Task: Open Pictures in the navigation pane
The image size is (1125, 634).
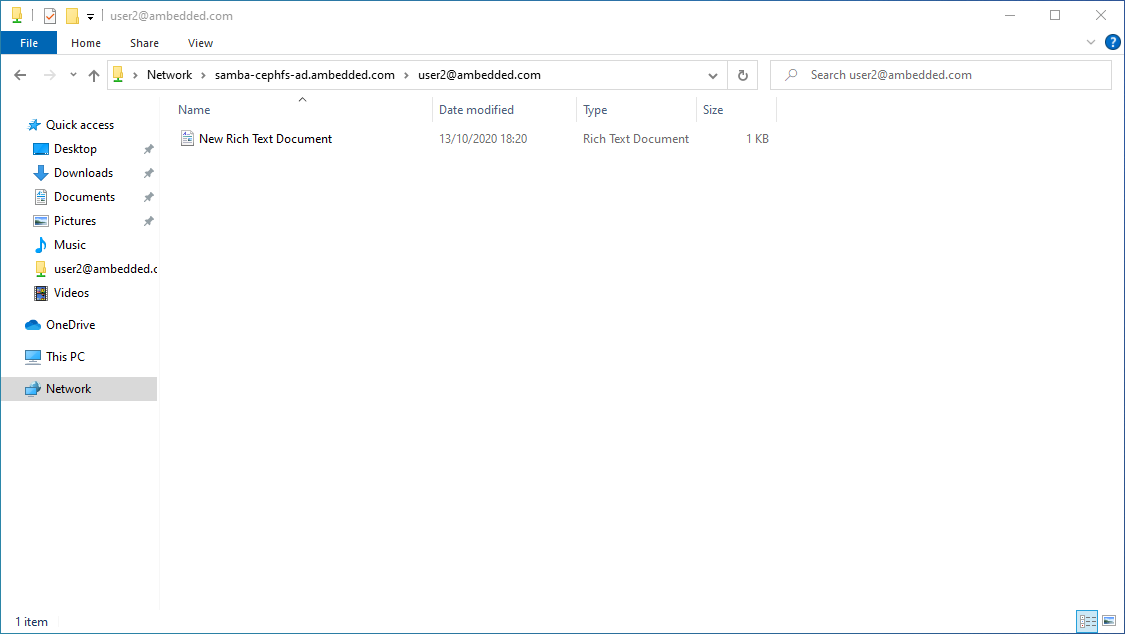Action: (75, 221)
